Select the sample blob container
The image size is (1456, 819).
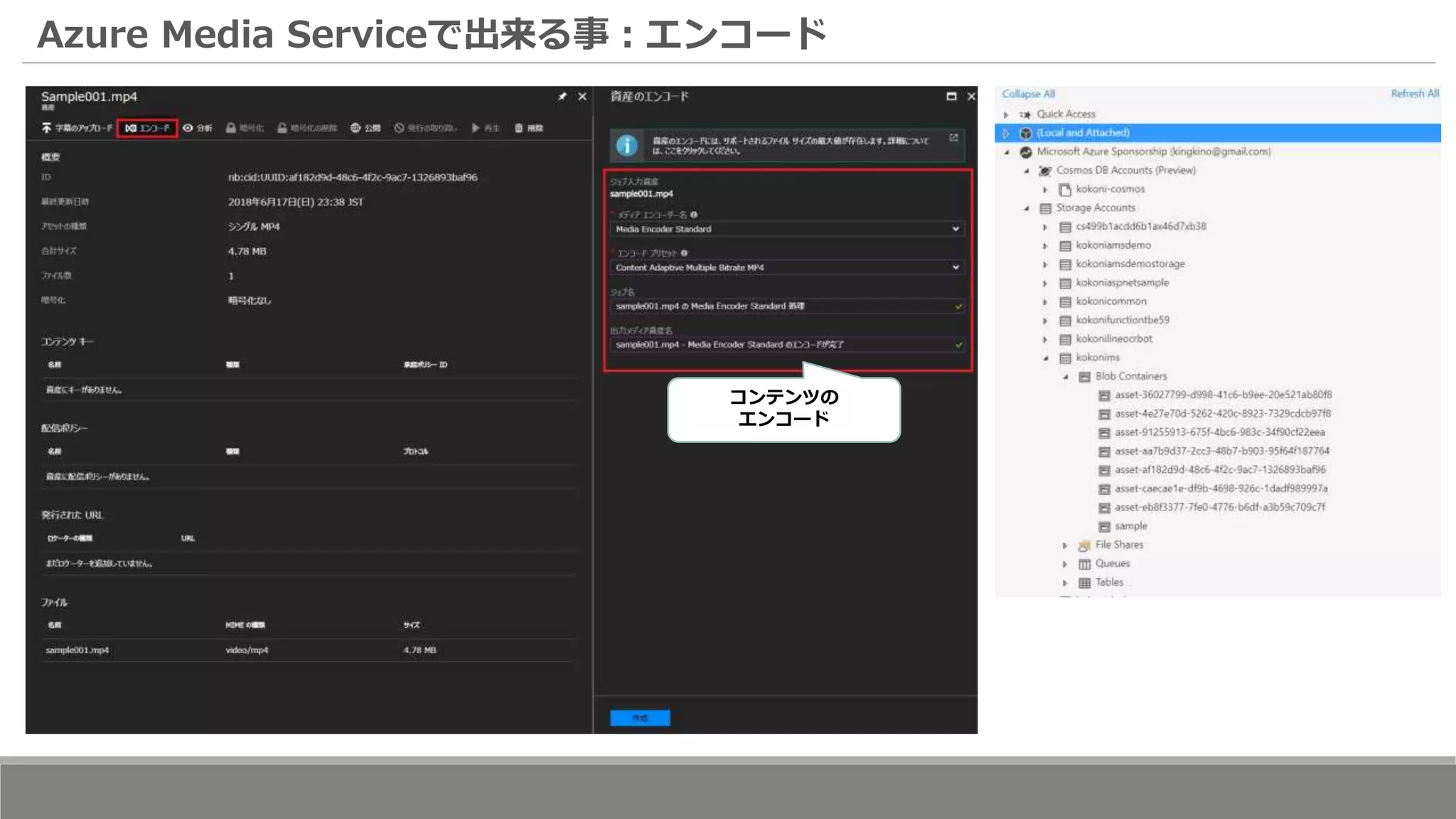pos(1130,525)
